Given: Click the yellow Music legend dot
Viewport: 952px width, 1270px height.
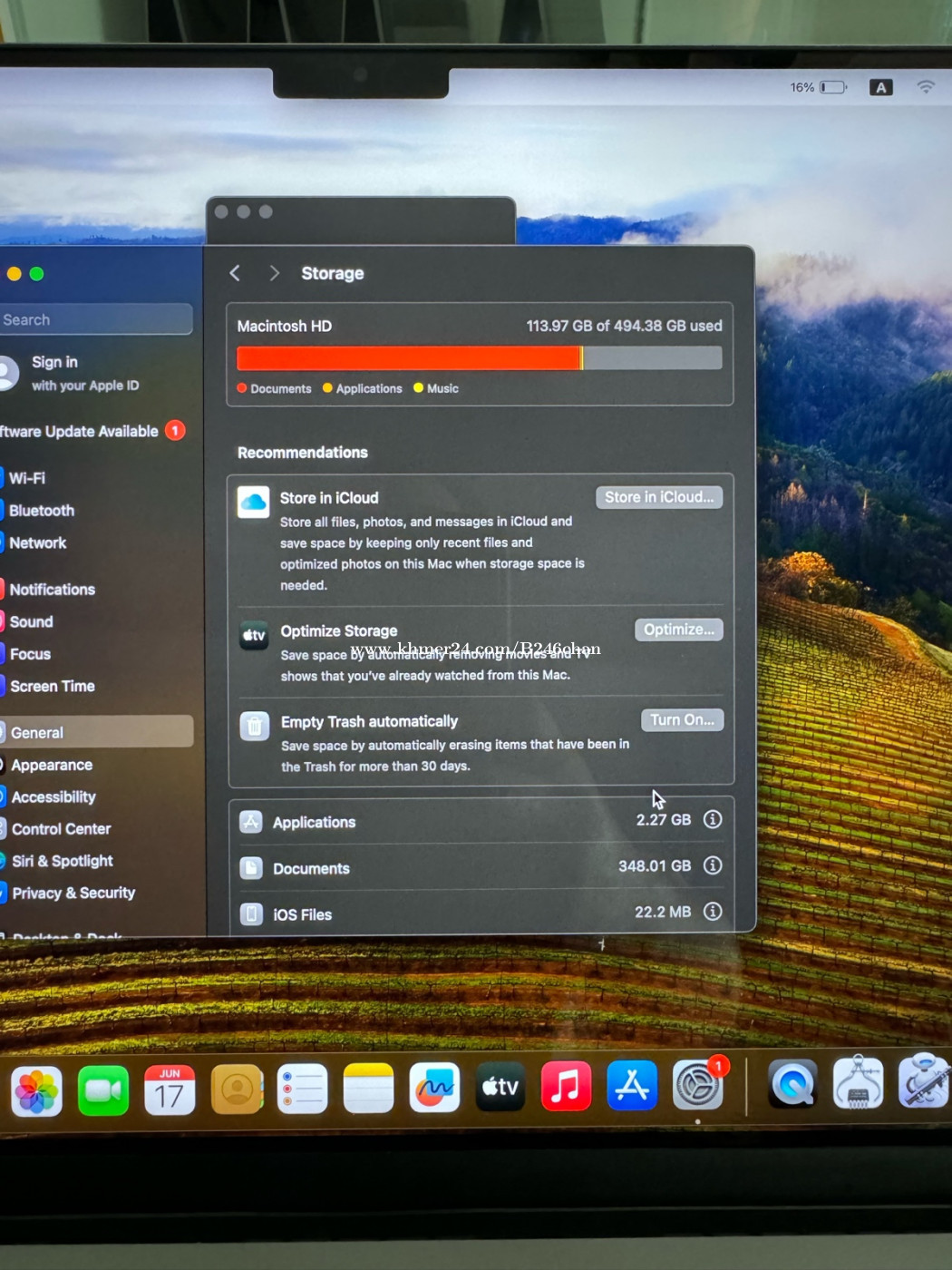Looking at the screenshot, I should point(418,387).
